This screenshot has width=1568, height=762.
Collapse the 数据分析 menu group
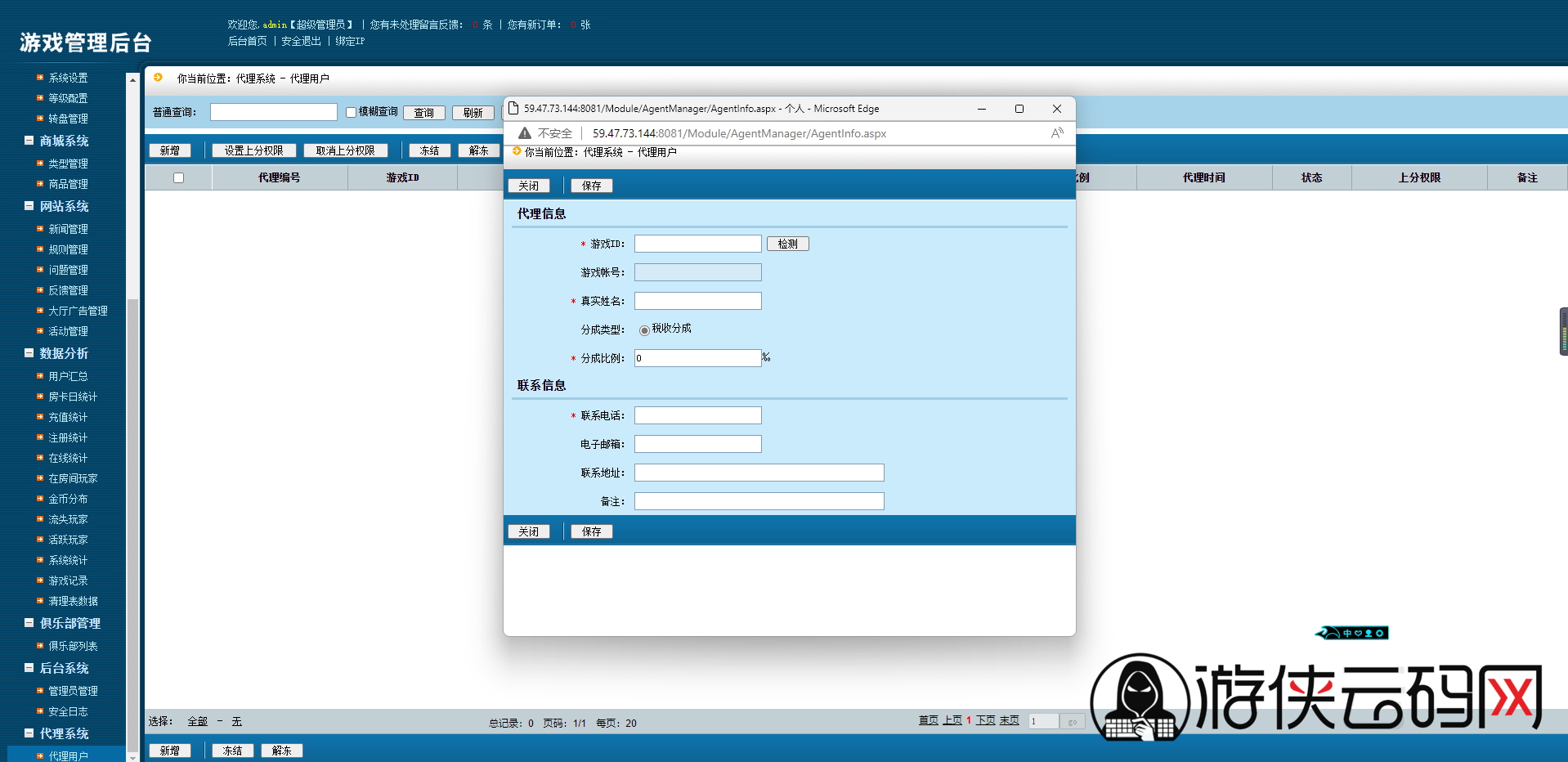(x=29, y=353)
